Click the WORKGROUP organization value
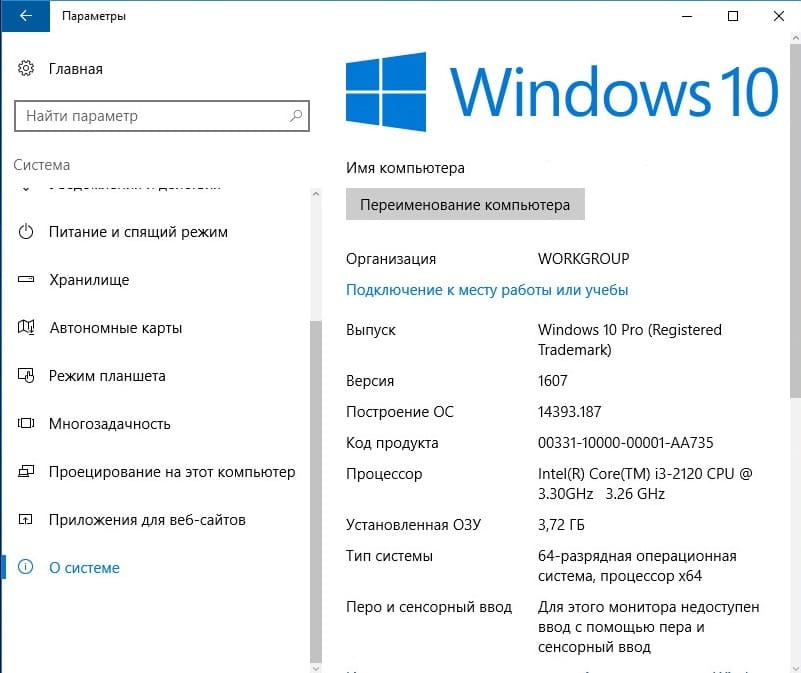 pyautogui.click(x=583, y=259)
